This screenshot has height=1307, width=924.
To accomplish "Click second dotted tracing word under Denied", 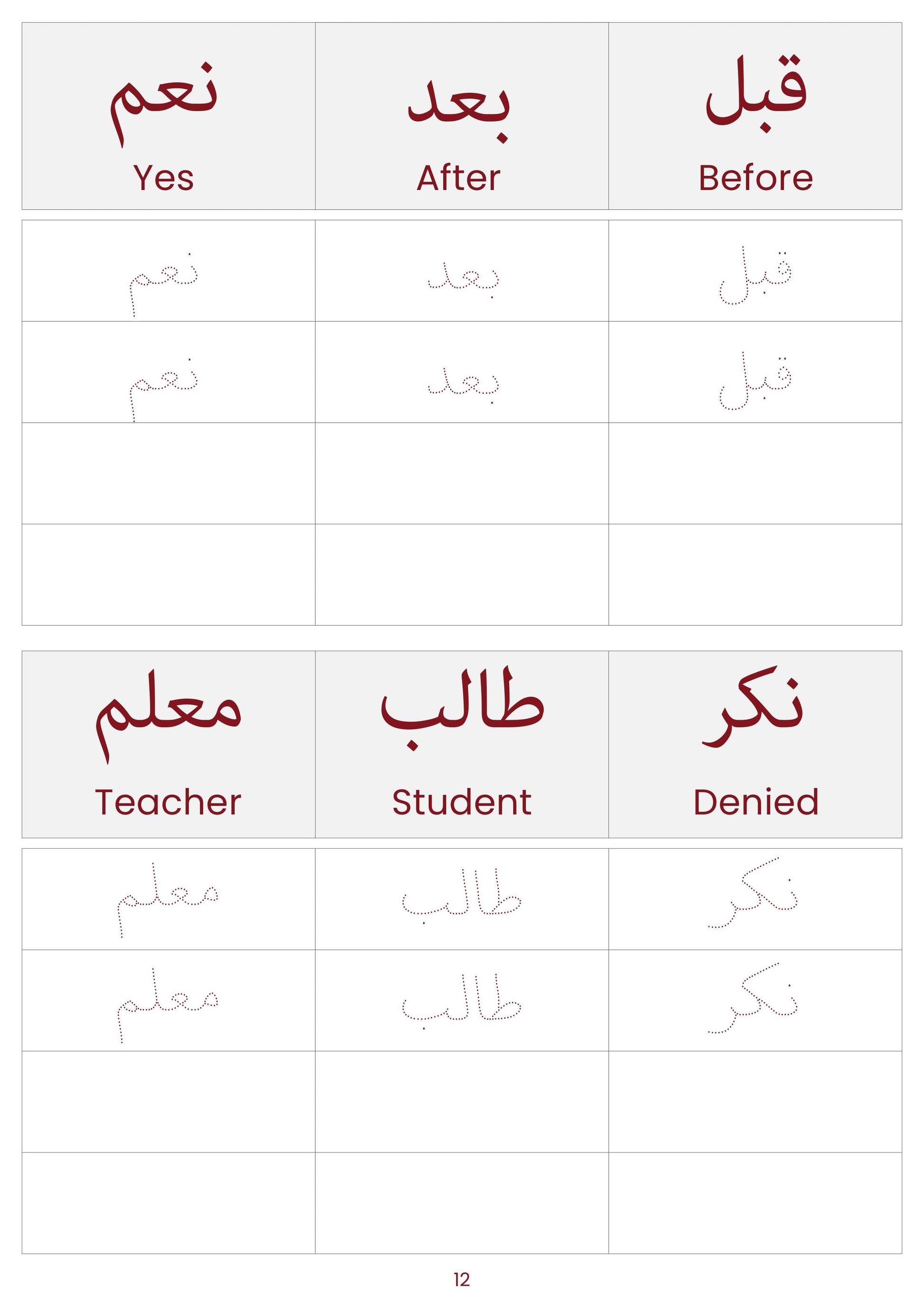I will tap(753, 998).
